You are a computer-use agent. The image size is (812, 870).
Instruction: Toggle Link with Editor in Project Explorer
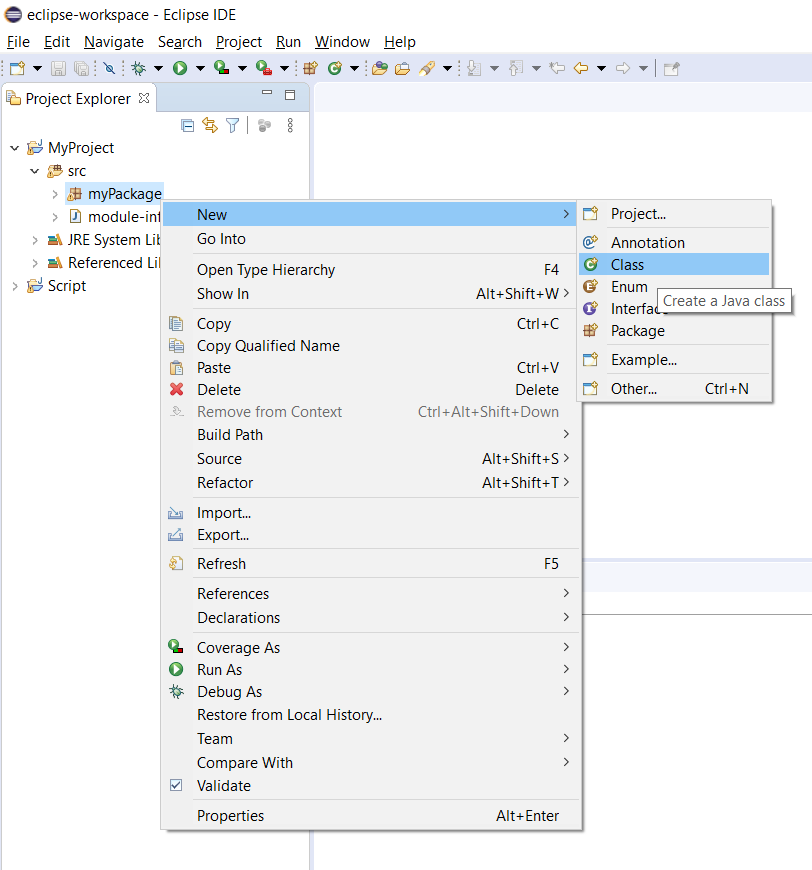pyautogui.click(x=210, y=125)
